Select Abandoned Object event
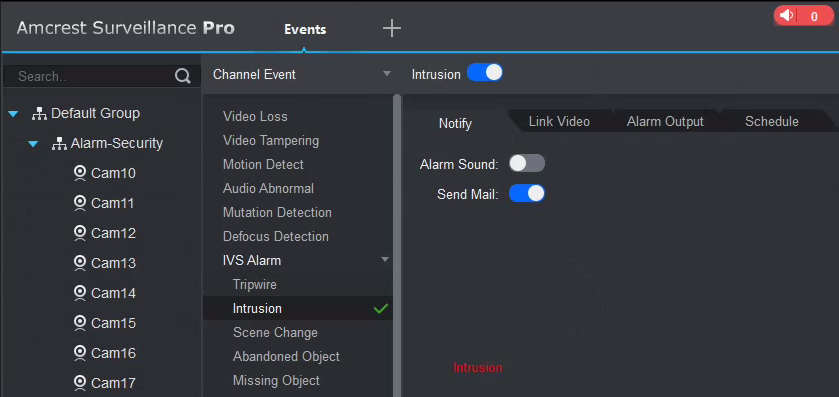839x397 pixels. coord(286,356)
